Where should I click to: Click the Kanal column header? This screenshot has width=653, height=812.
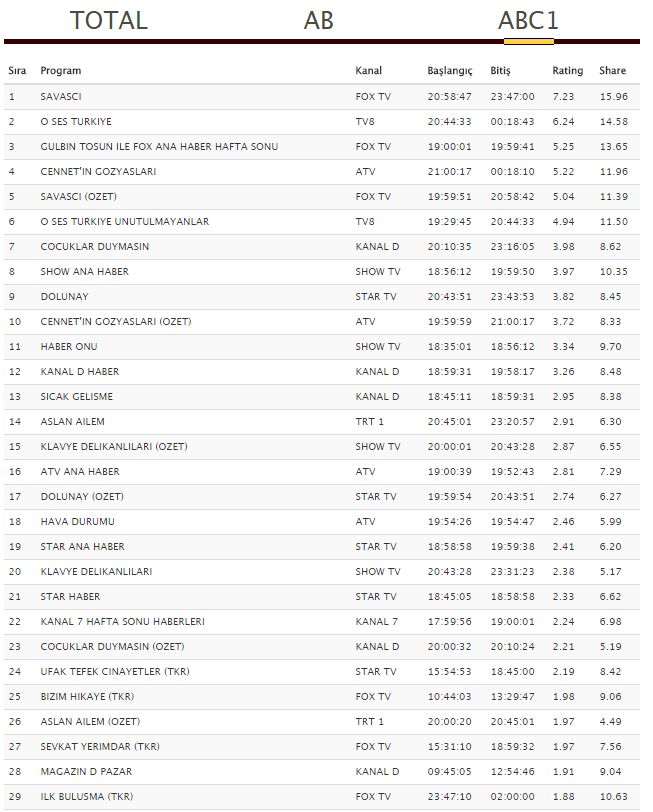coord(368,71)
